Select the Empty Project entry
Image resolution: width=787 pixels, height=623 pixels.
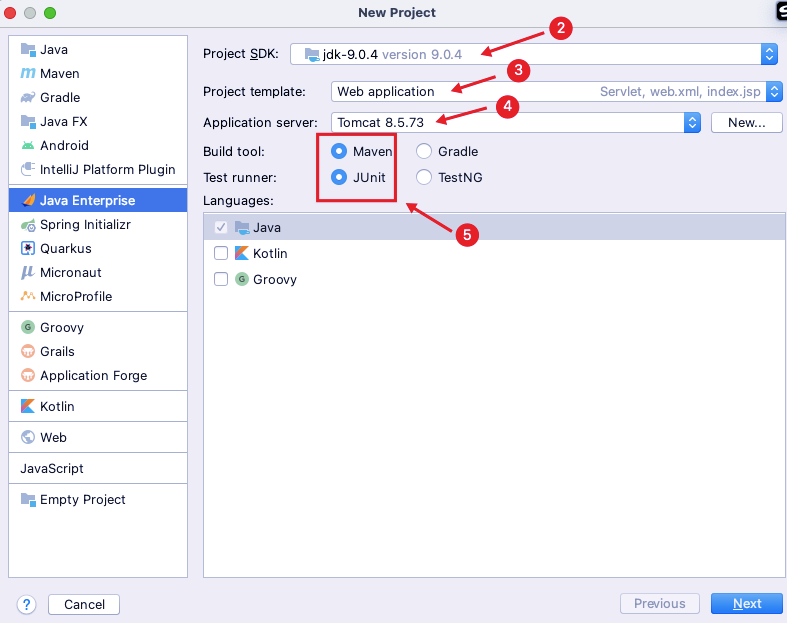tap(98, 500)
